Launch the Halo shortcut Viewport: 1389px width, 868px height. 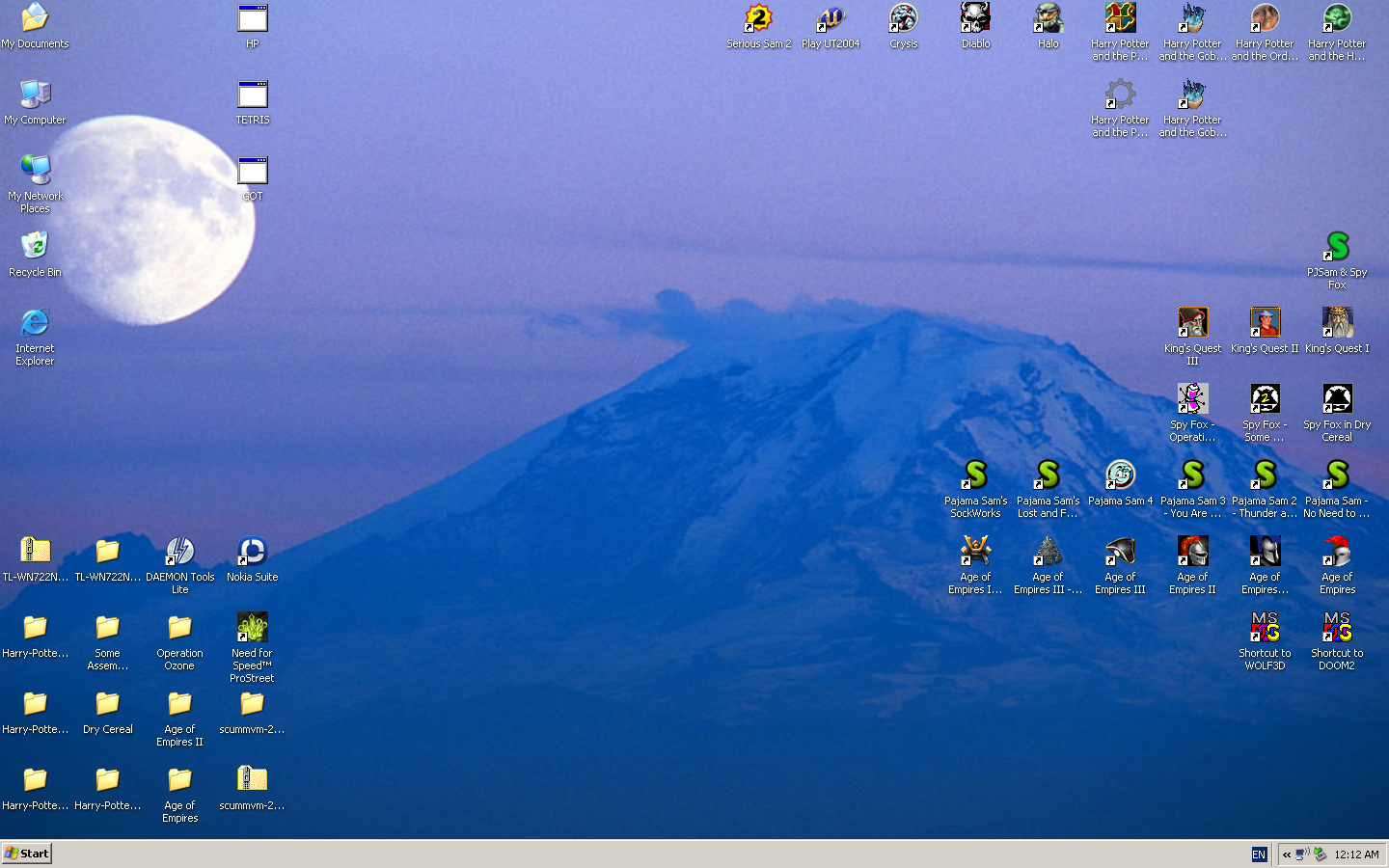click(x=1048, y=26)
